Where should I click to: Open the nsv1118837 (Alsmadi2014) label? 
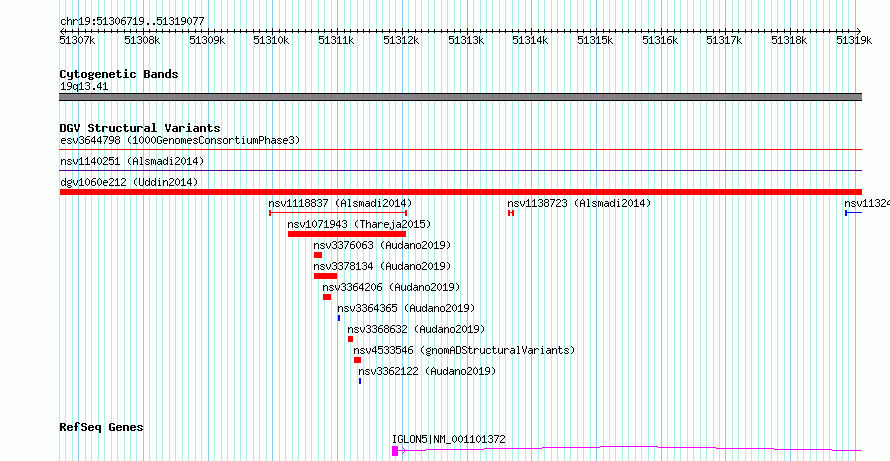pyautogui.click(x=340, y=203)
